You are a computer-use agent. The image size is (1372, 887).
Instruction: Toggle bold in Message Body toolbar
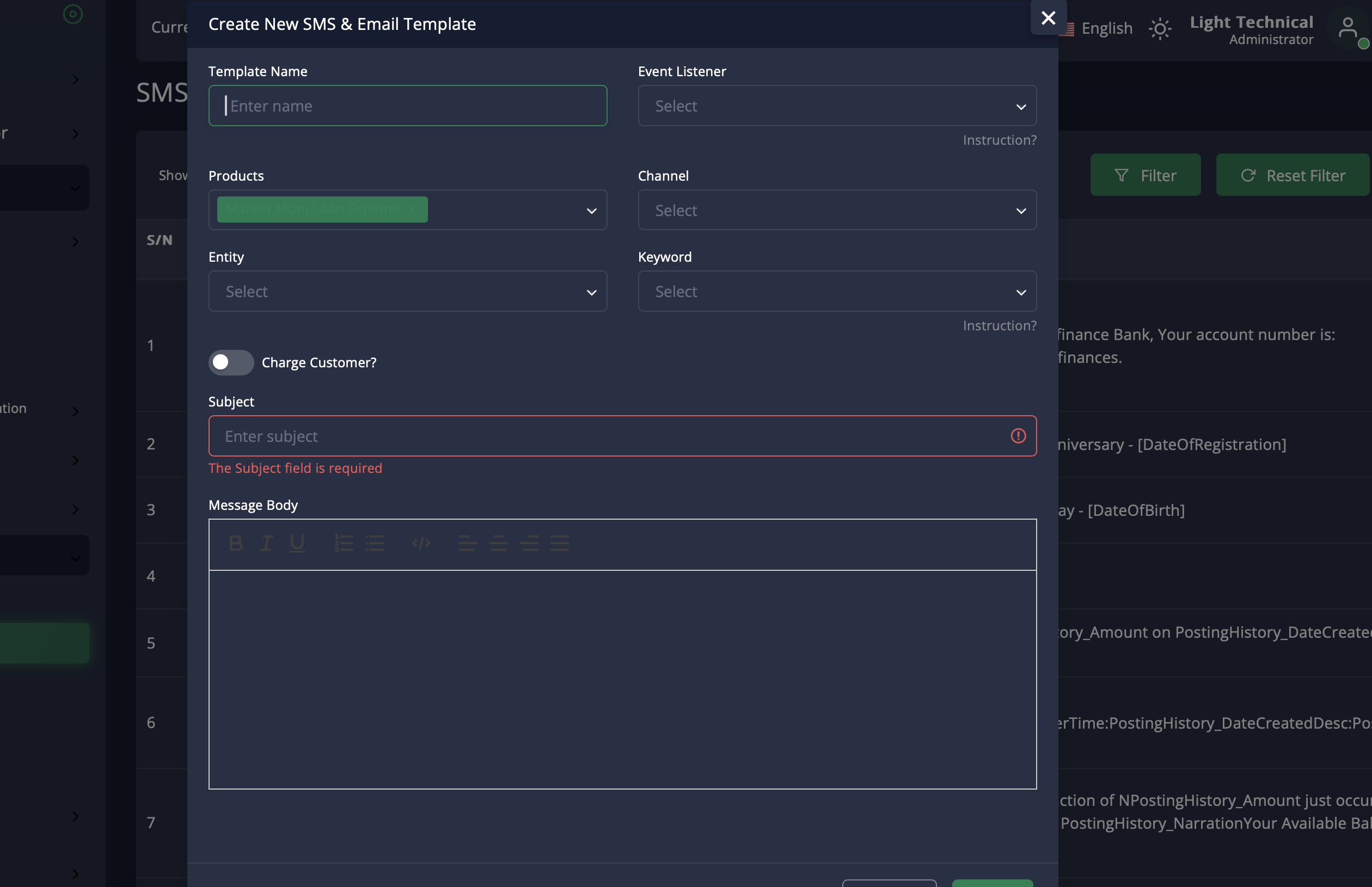[x=236, y=543]
